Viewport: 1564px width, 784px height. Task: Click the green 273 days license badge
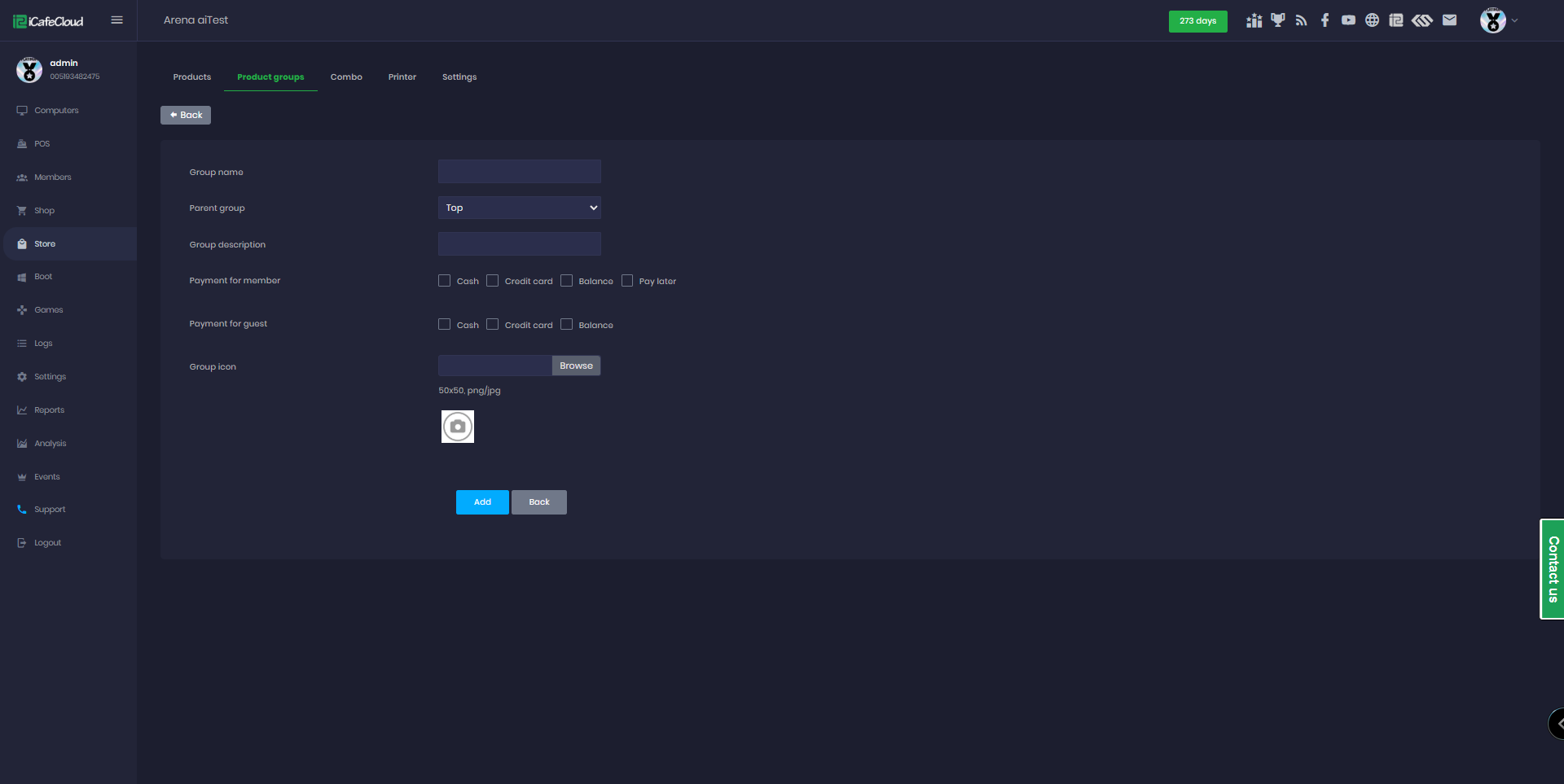point(1197,20)
